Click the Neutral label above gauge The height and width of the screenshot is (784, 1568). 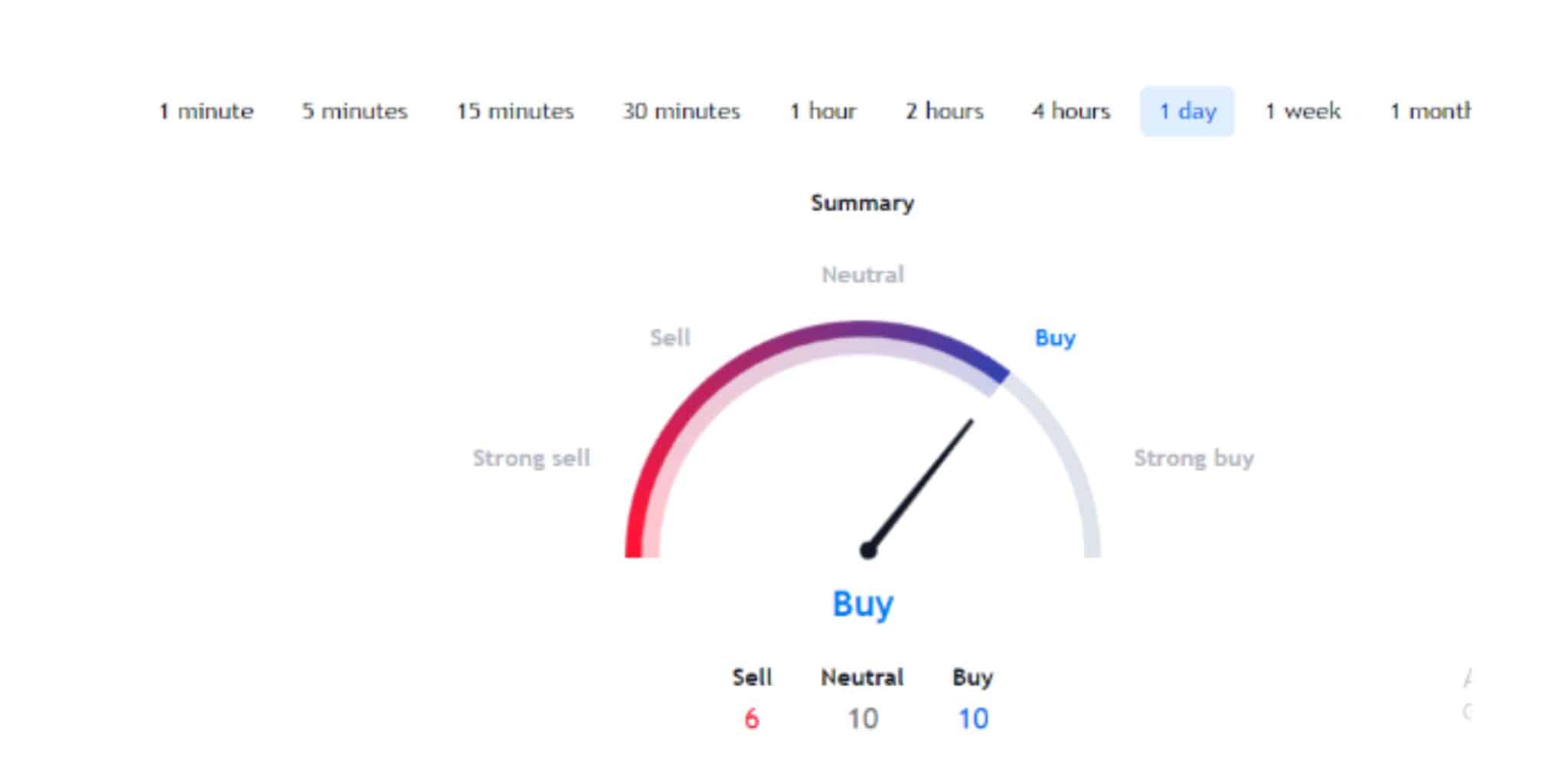(x=863, y=274)
